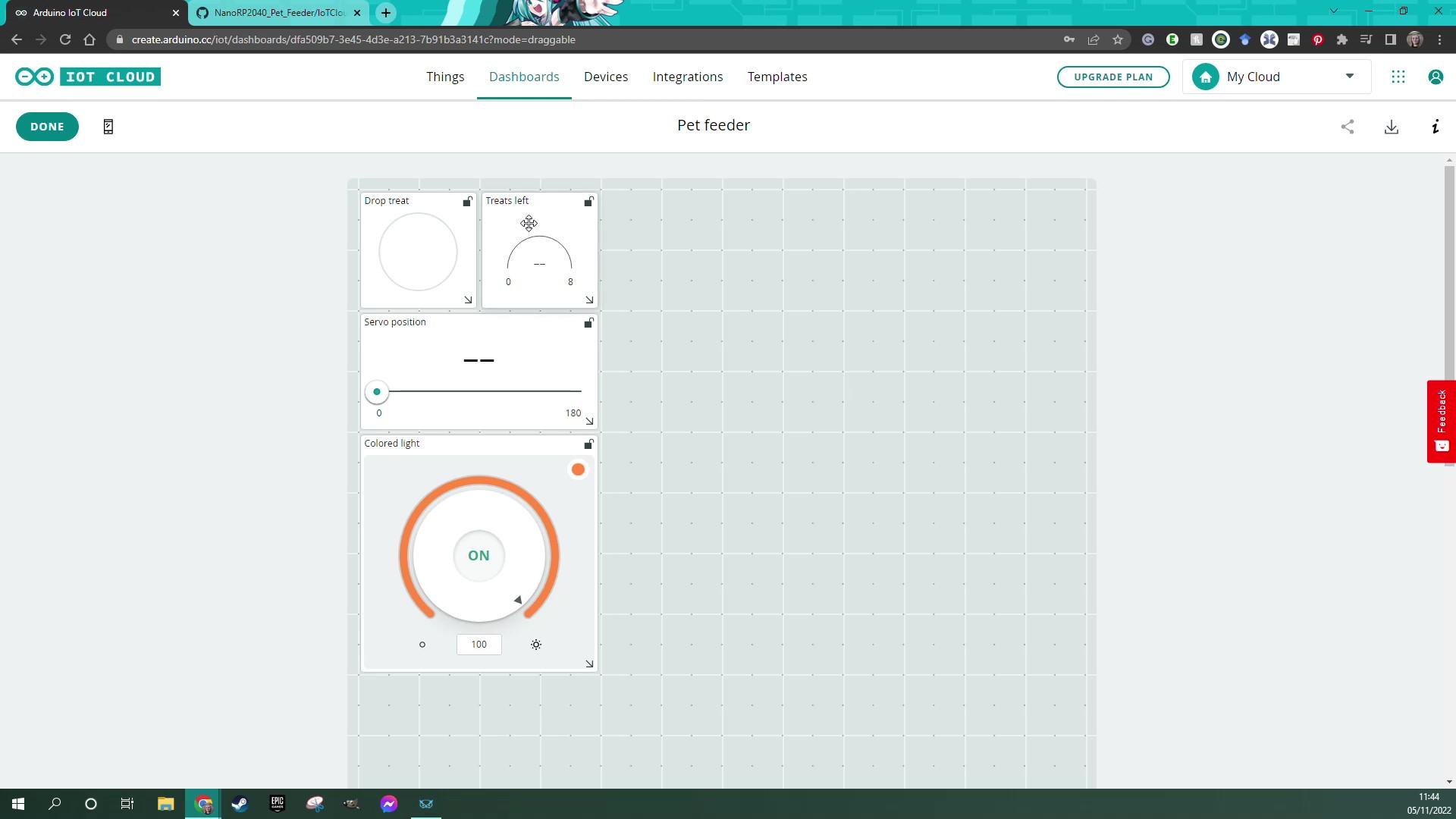The image size is (1456, 819).
Task: Click the UPGRADE PLAN button
Action: [1112, 77]
